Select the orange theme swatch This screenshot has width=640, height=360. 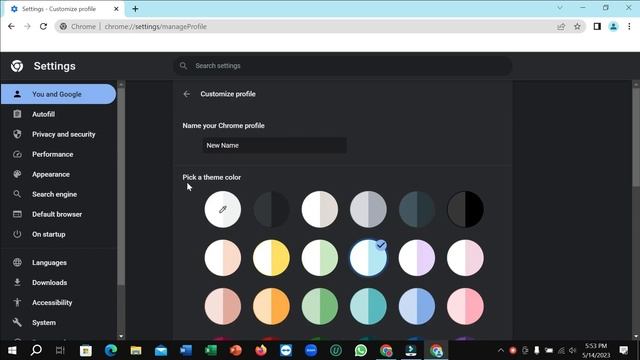tap(271, 307)
